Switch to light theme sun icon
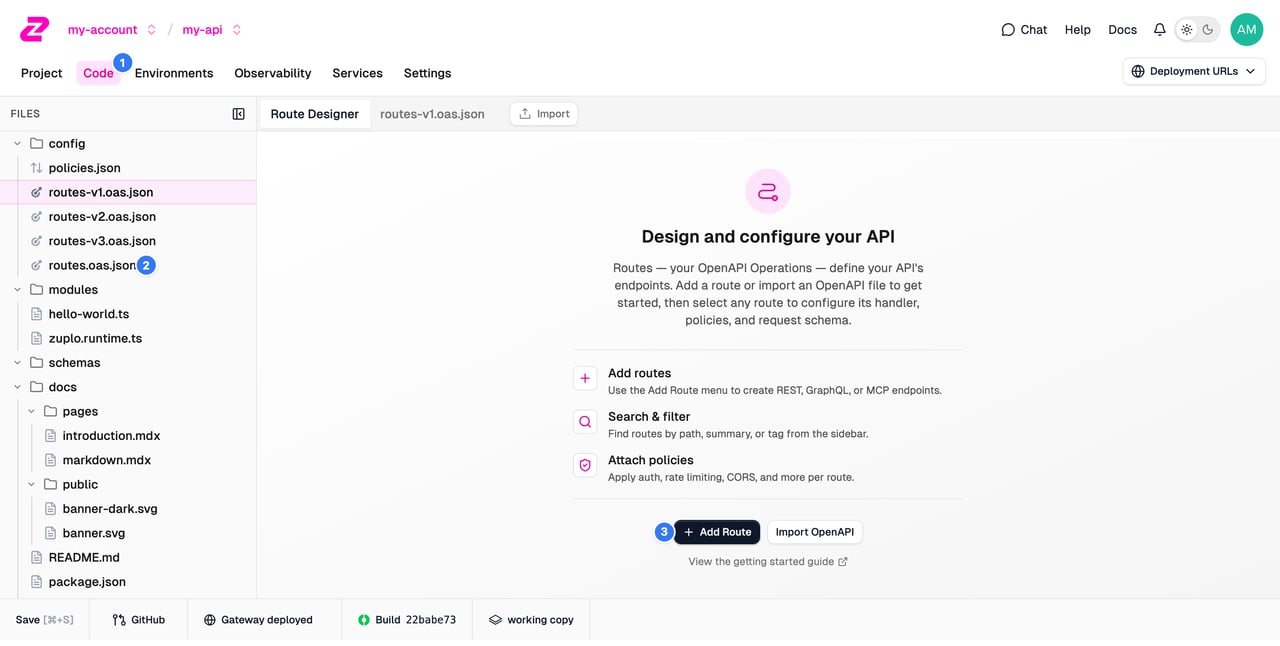This screenshot has height=646, width=1280. pyautogui.click(x=1187, y=30)
